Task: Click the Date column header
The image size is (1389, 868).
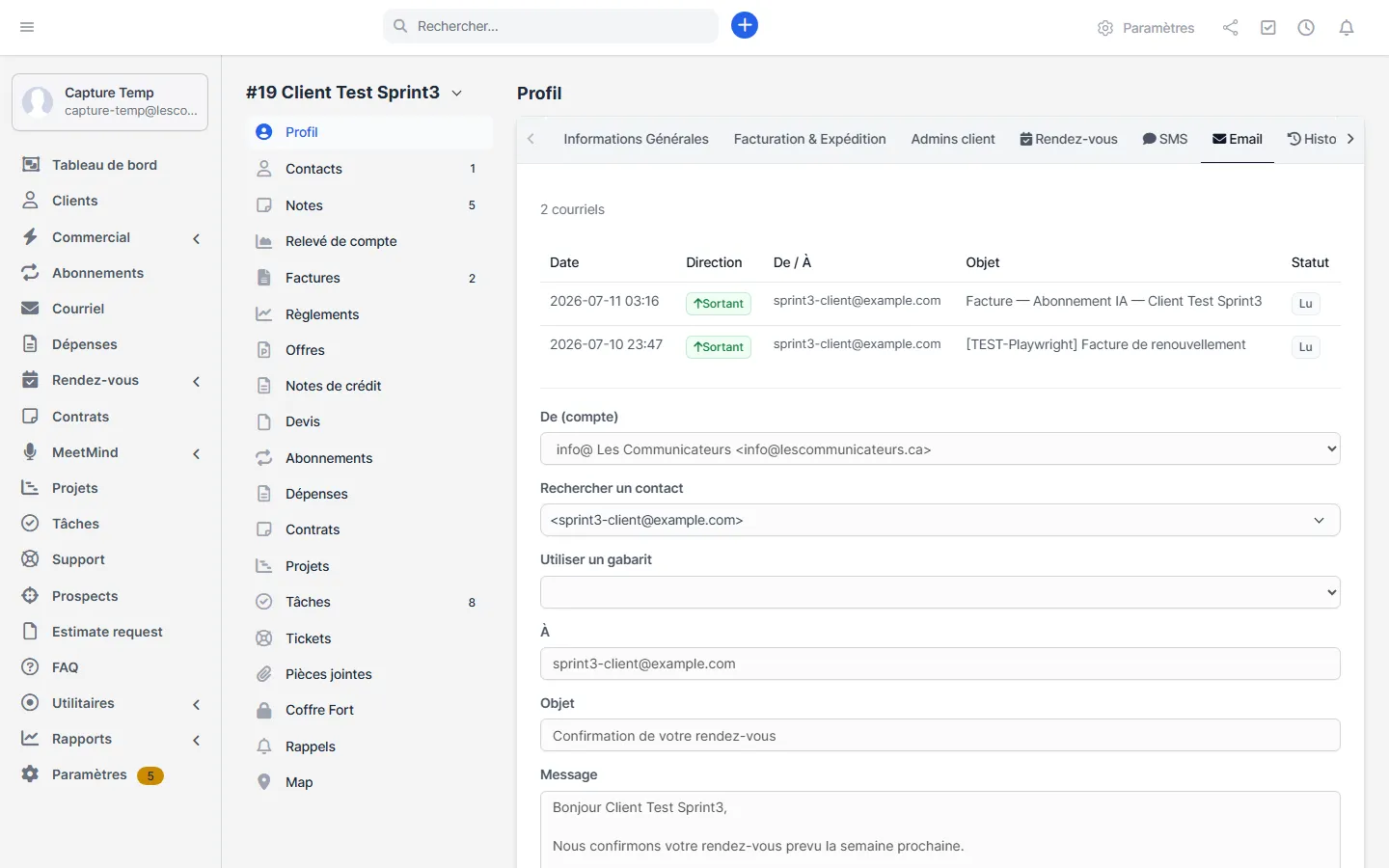Action: [564, 262]
